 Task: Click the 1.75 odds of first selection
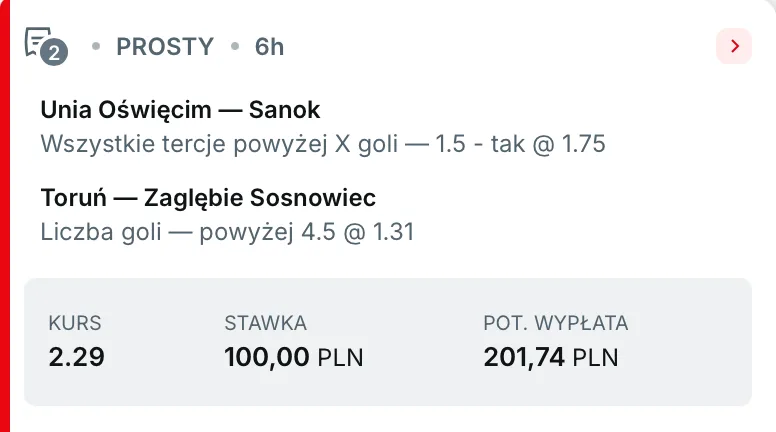584,144
